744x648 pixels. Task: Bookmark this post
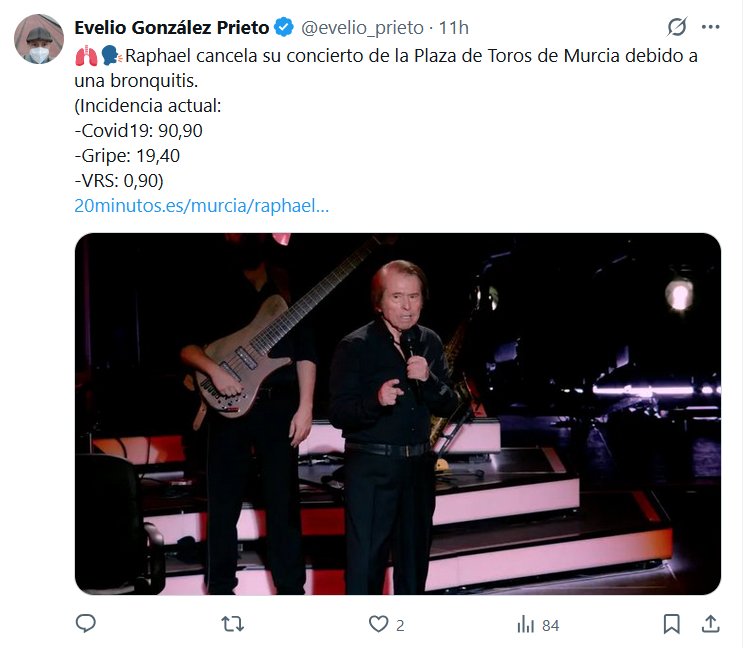672,624
